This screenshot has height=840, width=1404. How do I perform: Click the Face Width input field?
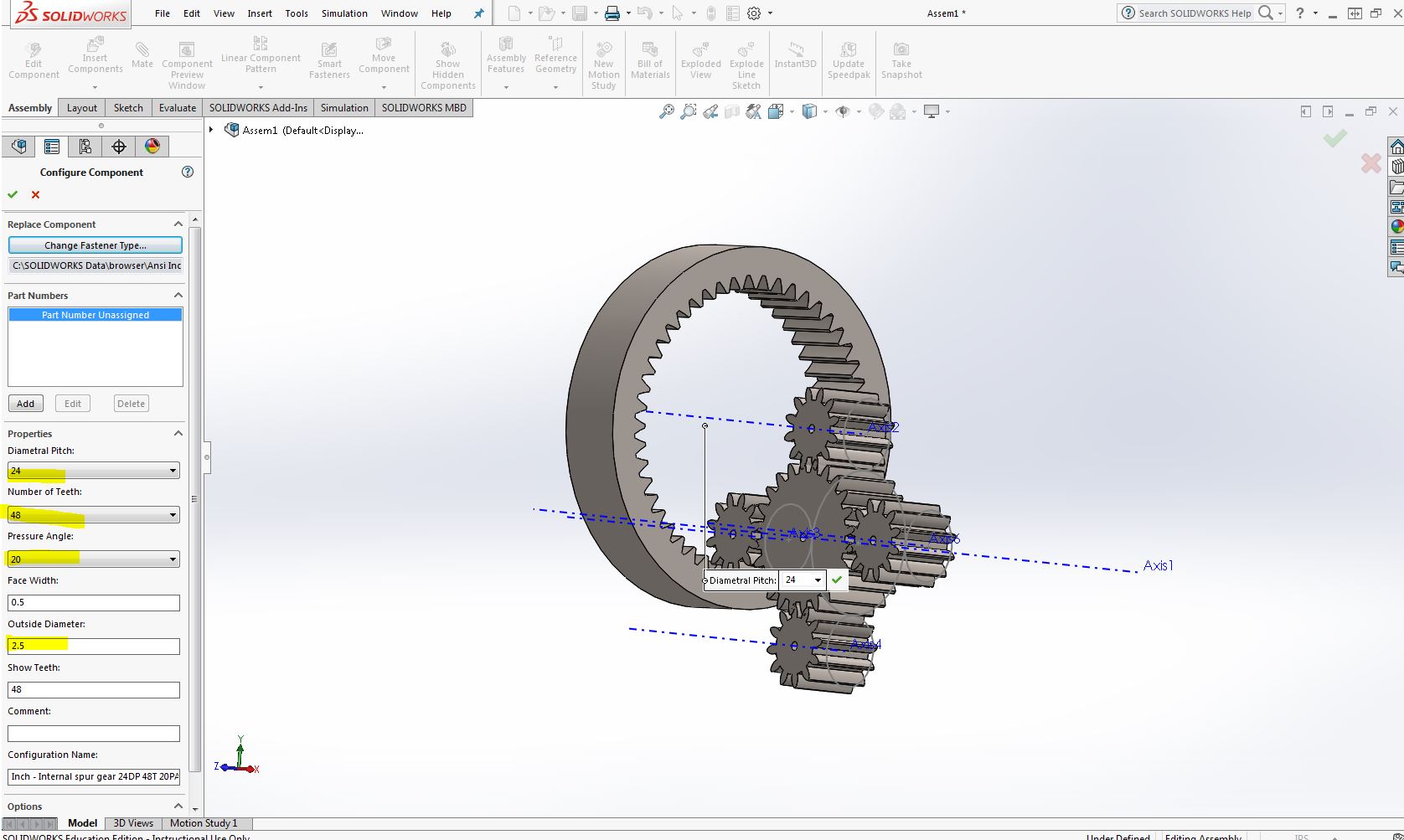click(94, 602)
